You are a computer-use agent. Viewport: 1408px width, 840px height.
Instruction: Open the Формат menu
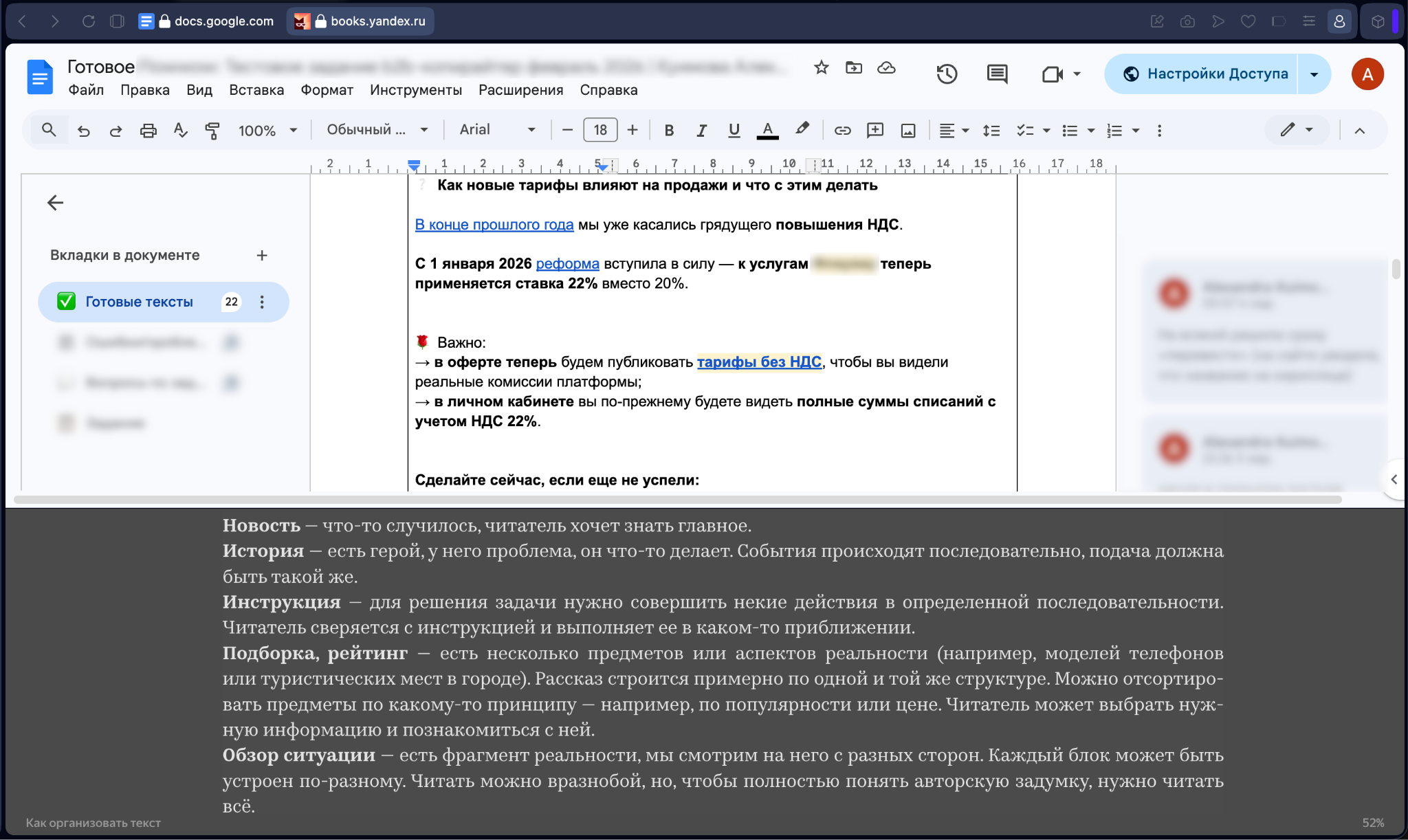click(327, 90)
